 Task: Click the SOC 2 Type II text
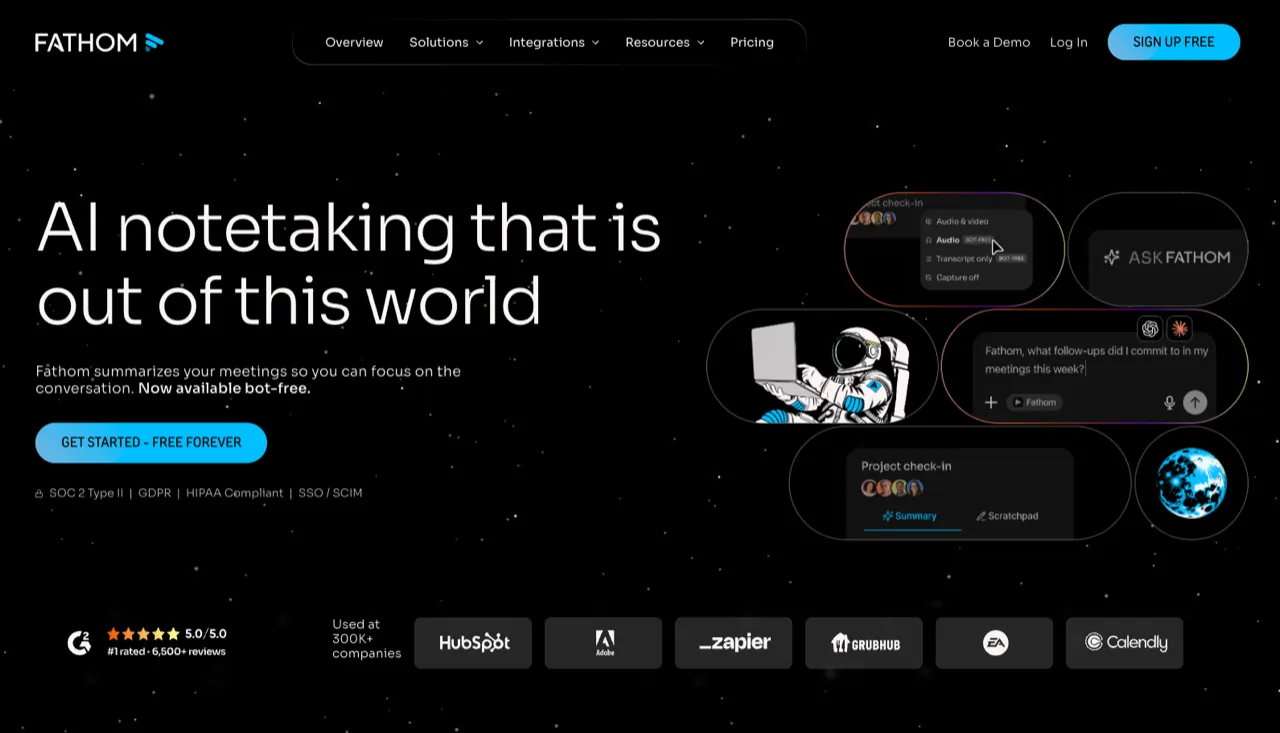(x=86, y=493)
